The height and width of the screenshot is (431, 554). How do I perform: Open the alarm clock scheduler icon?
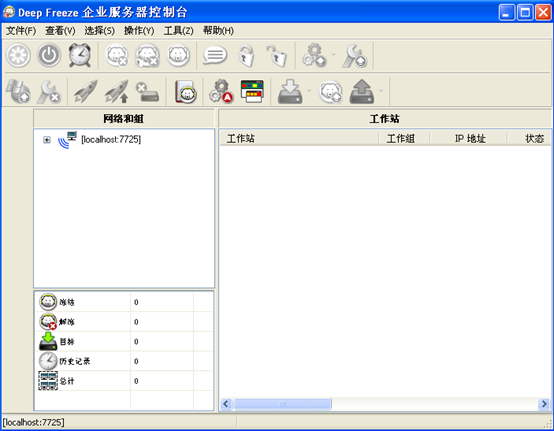(x=80, y=55)
